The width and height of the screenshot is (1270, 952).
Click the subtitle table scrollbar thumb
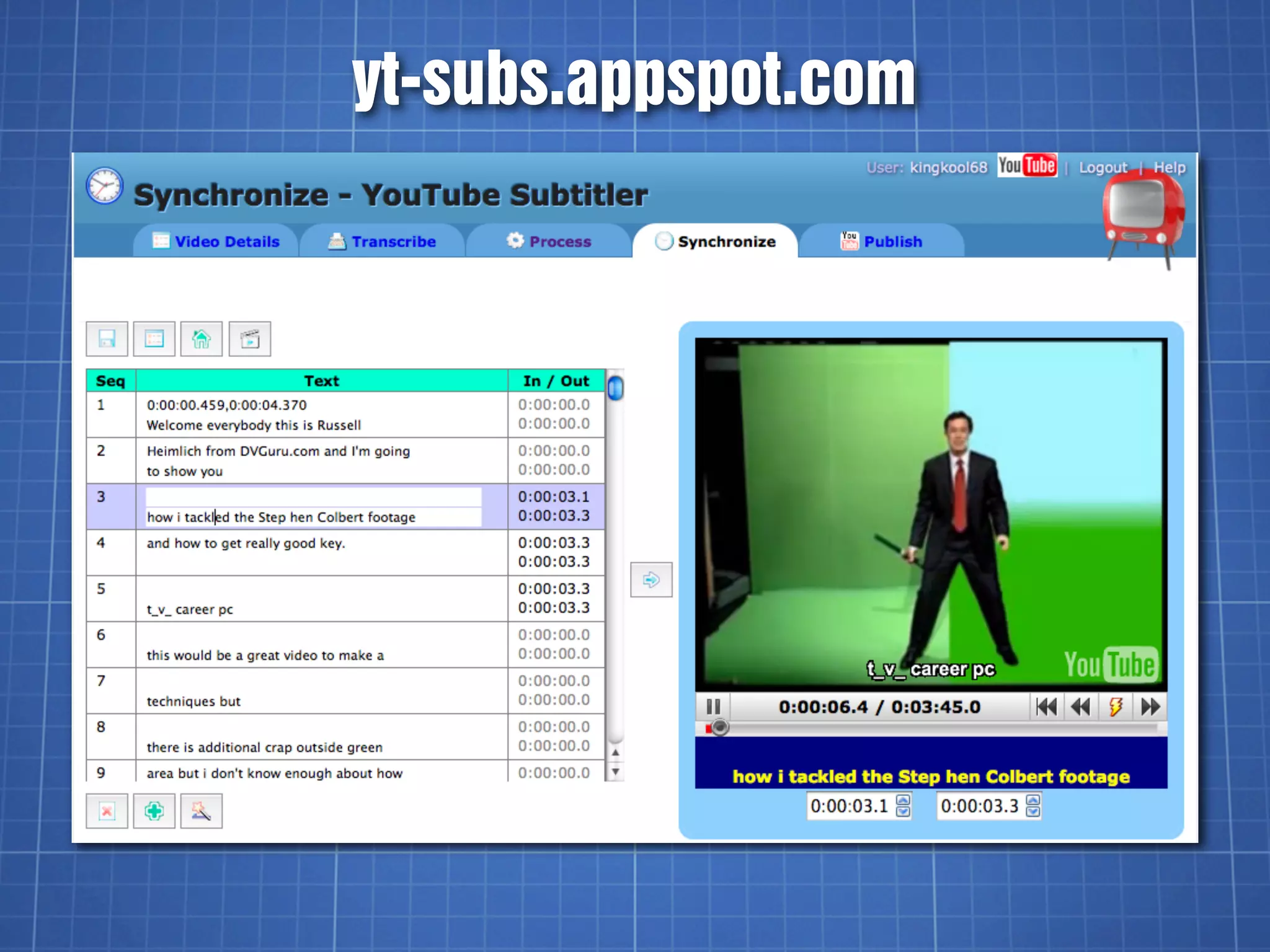click(615, 389)
